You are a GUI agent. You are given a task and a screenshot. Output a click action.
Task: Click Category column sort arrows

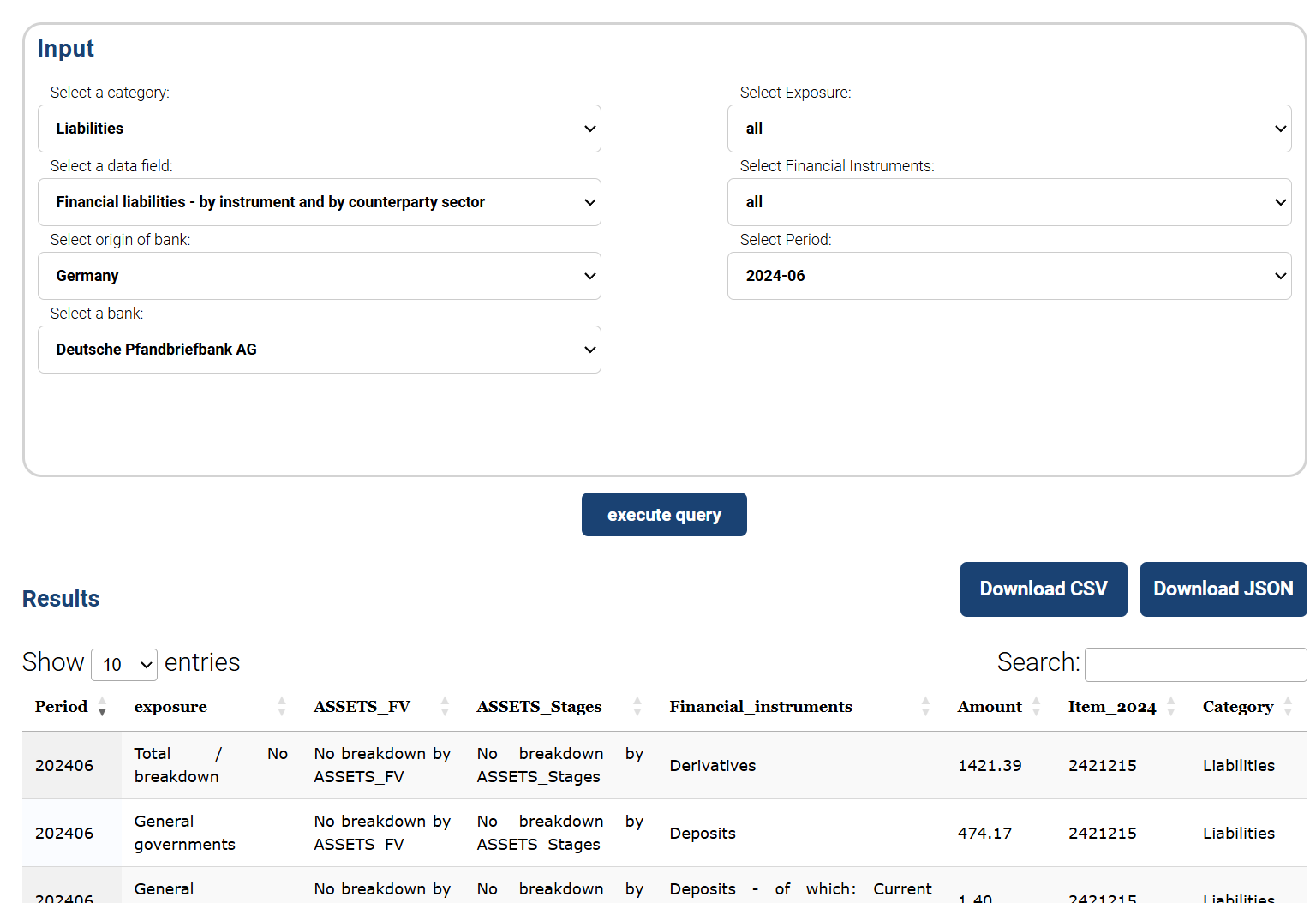click(x=1288, y=707)
